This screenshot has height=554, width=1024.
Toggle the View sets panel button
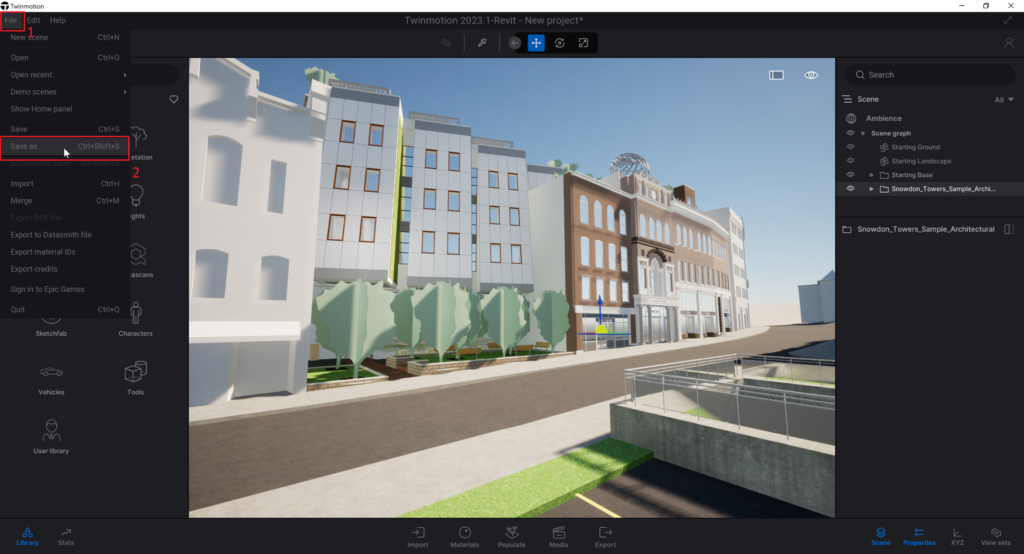click(x=995, y=536)
